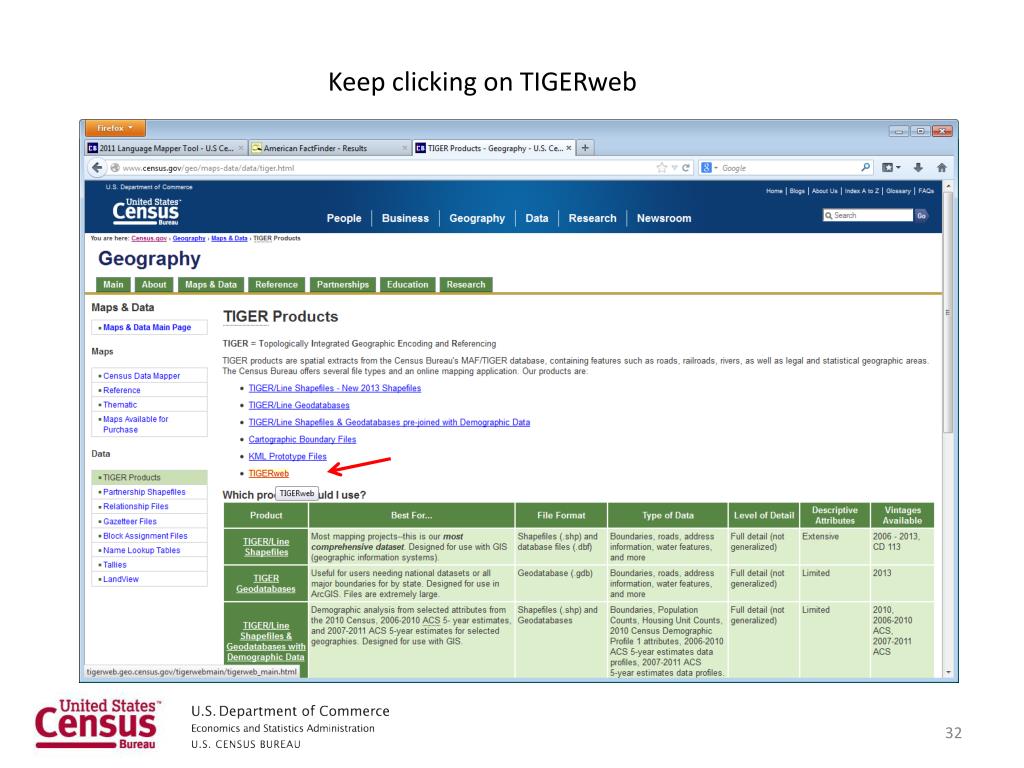Open Name Lookup Tables sidebar link
Image resolution: width=1024 pixels, height=768 pixels.
click(142, 550)
